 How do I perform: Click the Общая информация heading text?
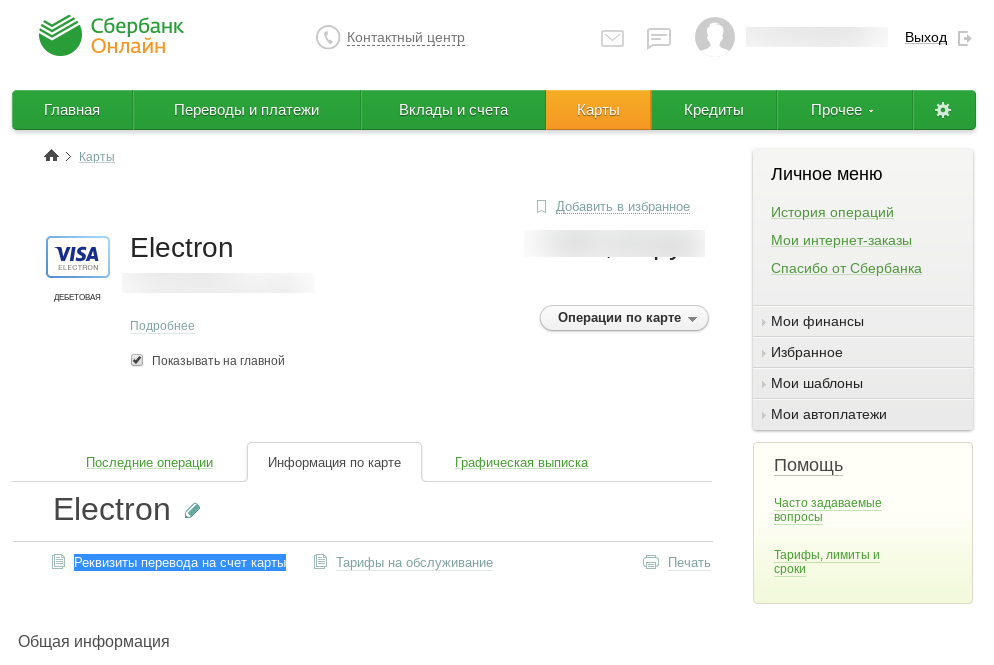click(94, 642)
